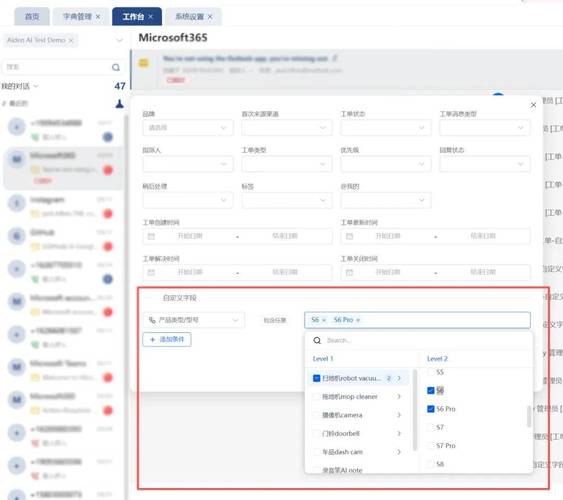Image resolution: width=563 pixels, height=500 pixels.
Task: Open the 产品类型/型号 custom field dropdown
Action: [194, 320]
